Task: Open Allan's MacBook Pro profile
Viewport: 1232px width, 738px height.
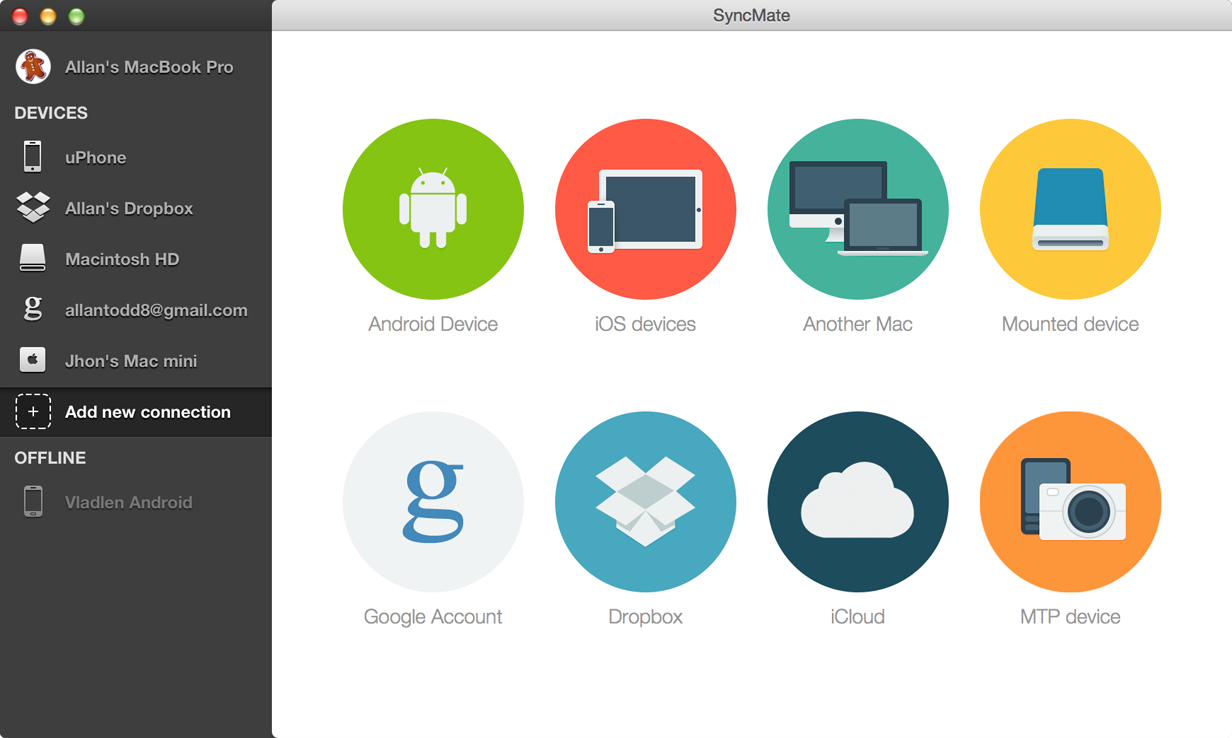Action: pyautogui.click(x=148, y=67)
